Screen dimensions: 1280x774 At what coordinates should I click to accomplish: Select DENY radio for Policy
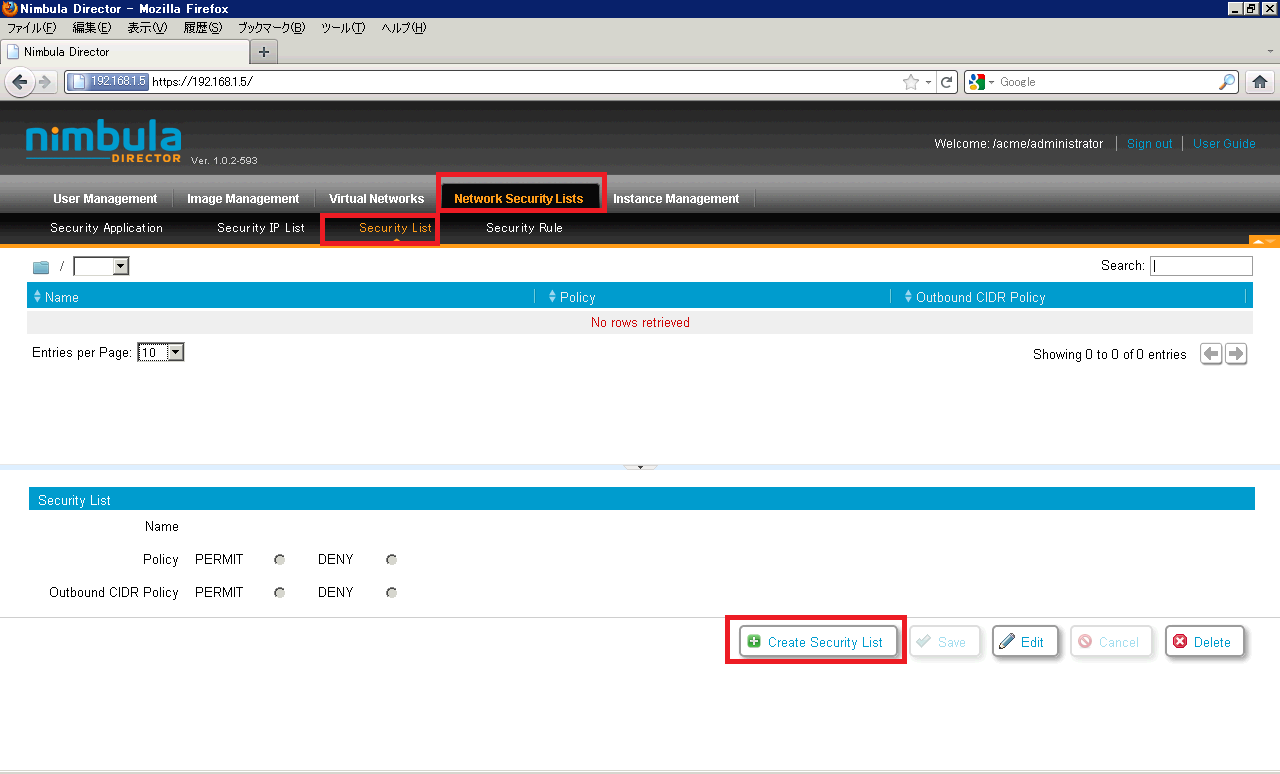click(392, 560)
